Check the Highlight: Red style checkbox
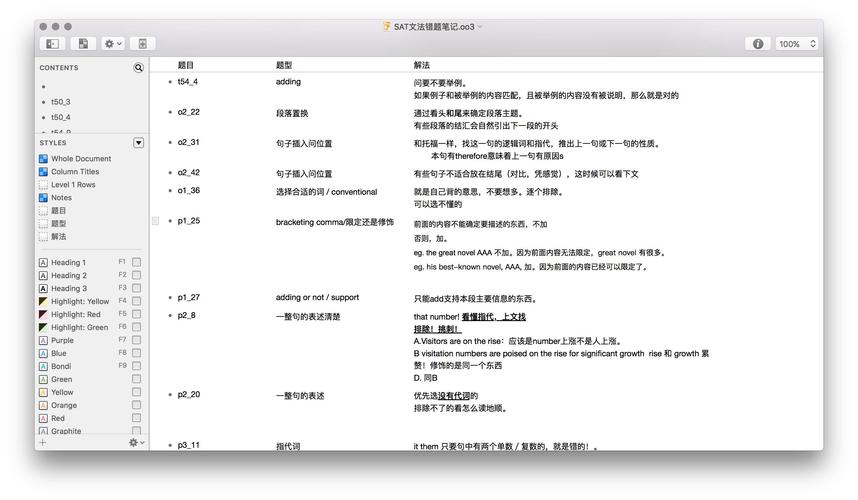Viewport: 858px width, 500px height. (x=137, y=314)
